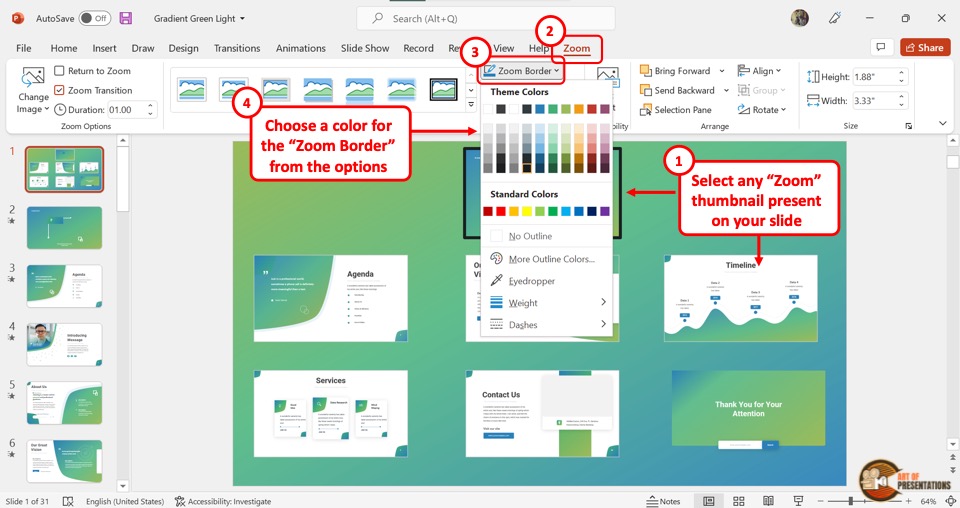Screen dimensions: 960x508
Task: Switch to the Transitions tab
Action: (237, 48)
